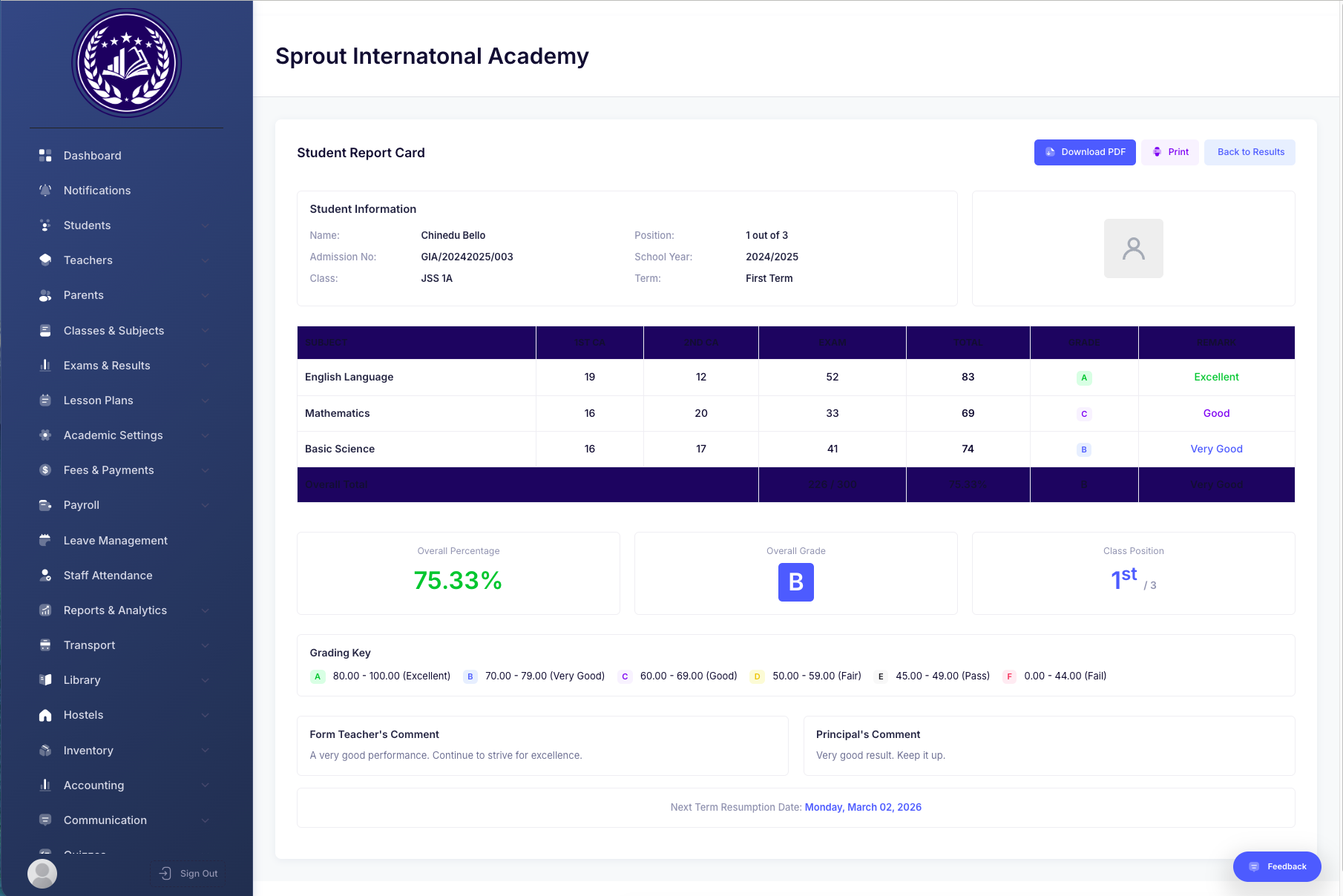Open Staff Attendance menu item
The width and height of the screenshot is (1343, 896).
(x=108, y=575)
